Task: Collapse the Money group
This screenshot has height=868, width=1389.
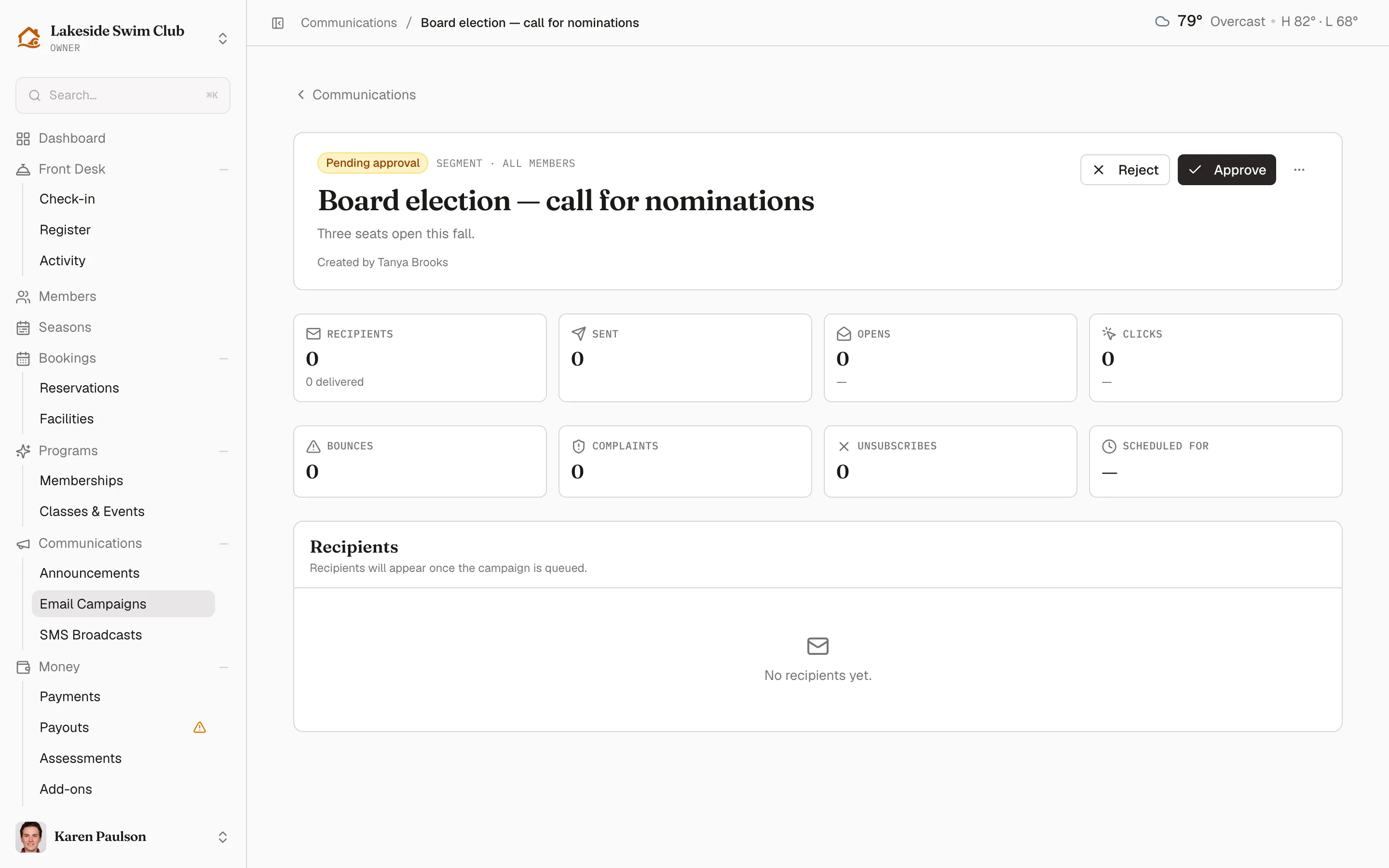Action: coord(224,667)
